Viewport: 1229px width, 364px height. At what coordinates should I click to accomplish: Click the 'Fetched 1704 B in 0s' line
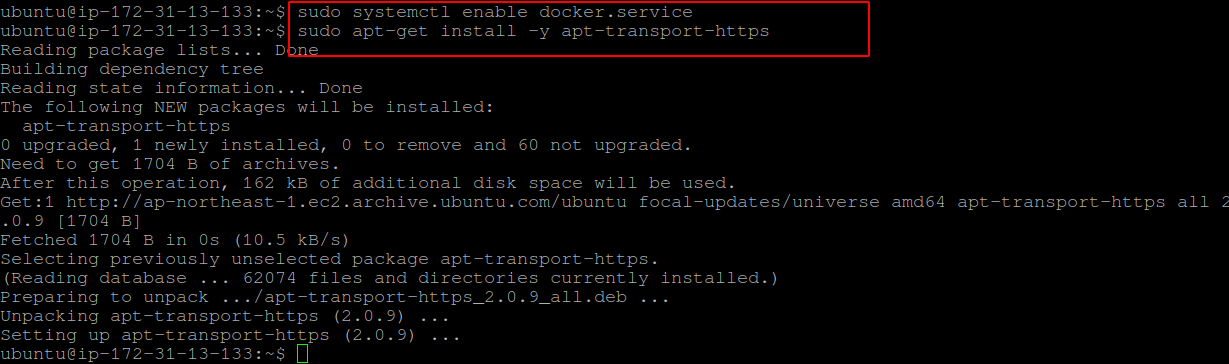174,240
